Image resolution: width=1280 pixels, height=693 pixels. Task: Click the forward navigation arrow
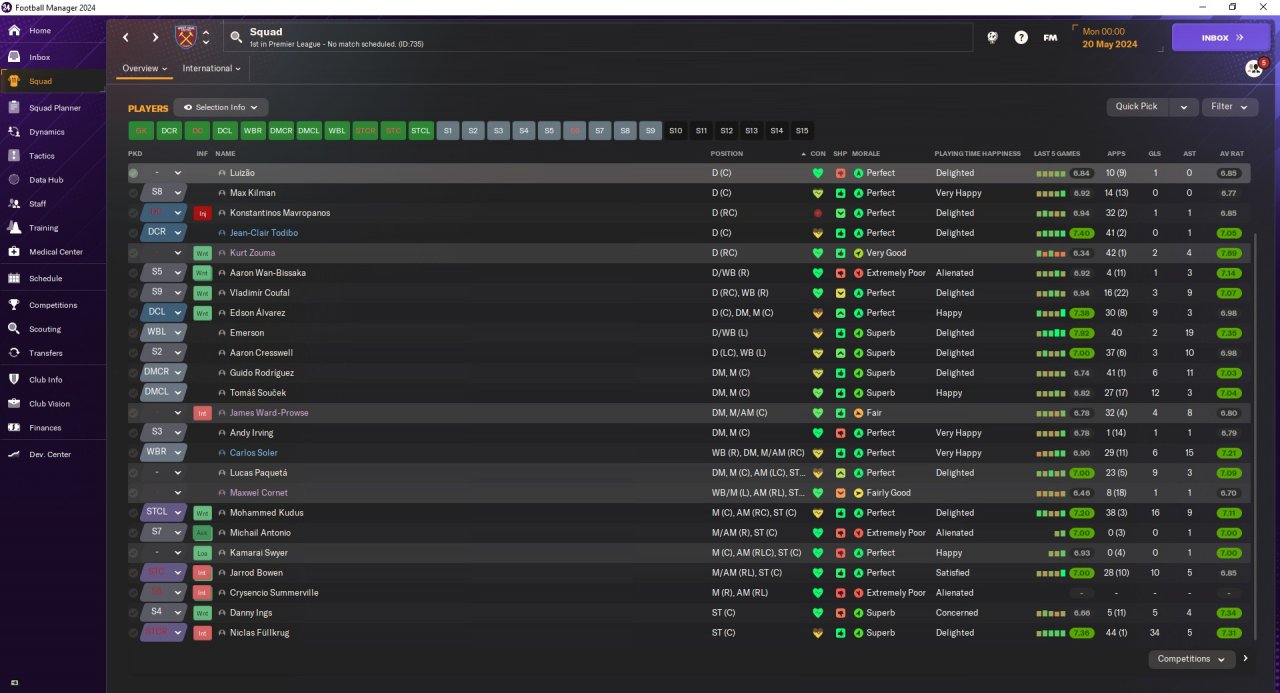[155, 38]
